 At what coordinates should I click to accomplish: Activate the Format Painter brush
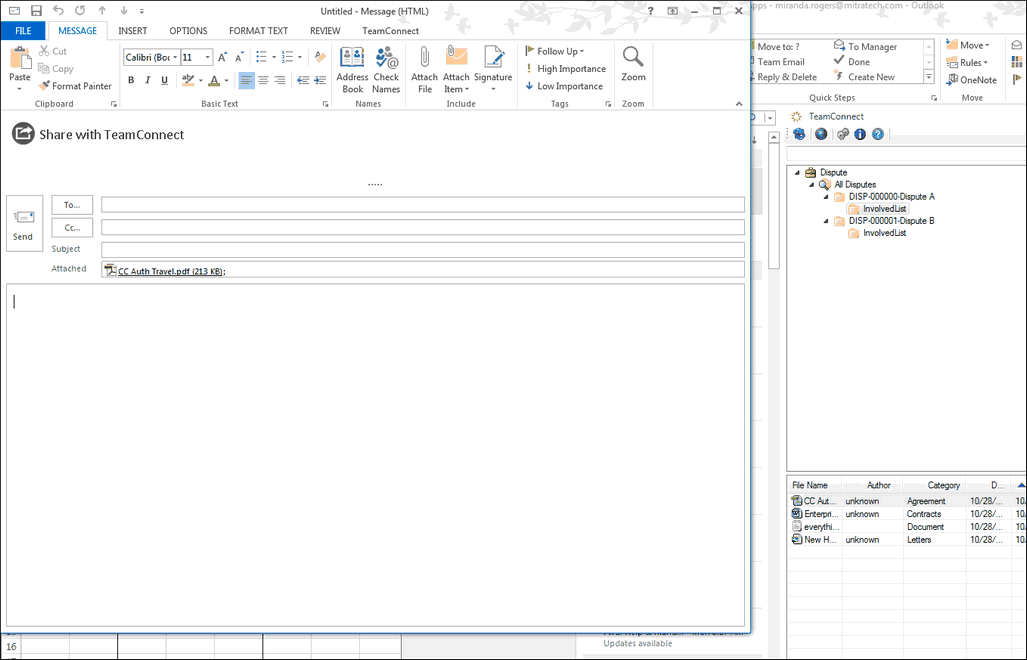tap(75, 86)
